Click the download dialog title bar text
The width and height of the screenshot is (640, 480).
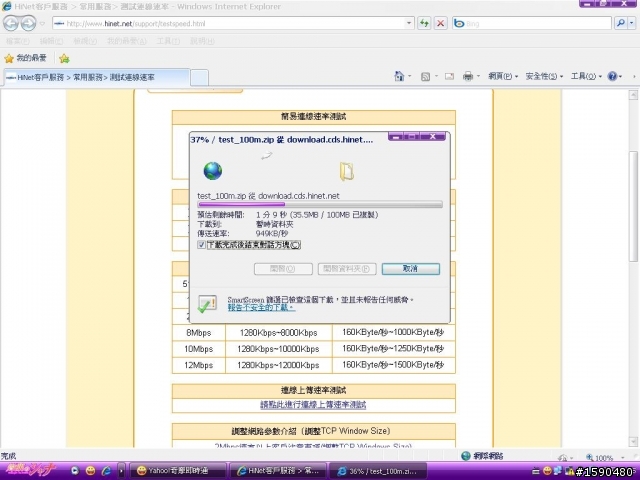[x=282, y=140]
